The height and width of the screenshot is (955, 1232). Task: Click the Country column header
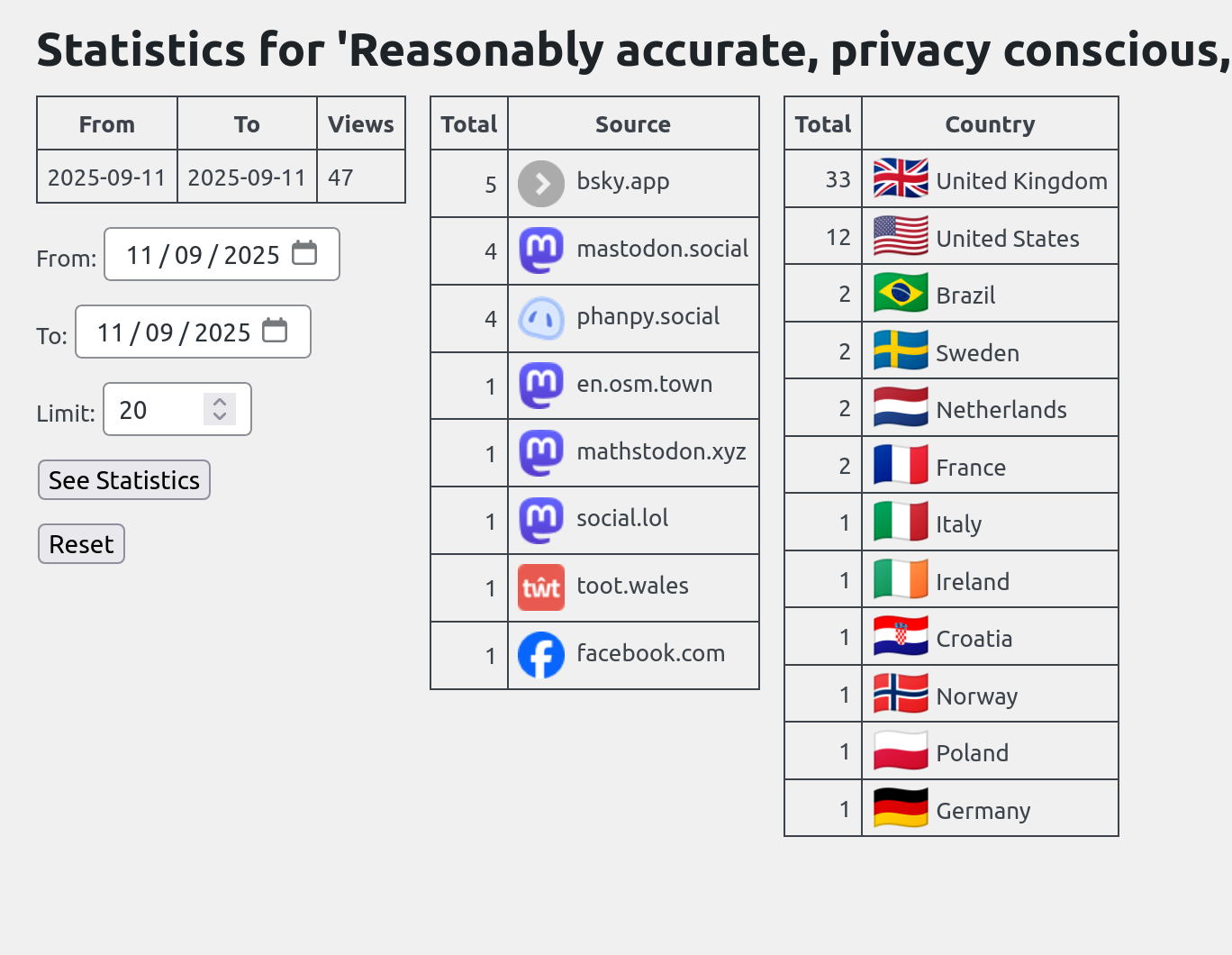(x=989, y=124)
